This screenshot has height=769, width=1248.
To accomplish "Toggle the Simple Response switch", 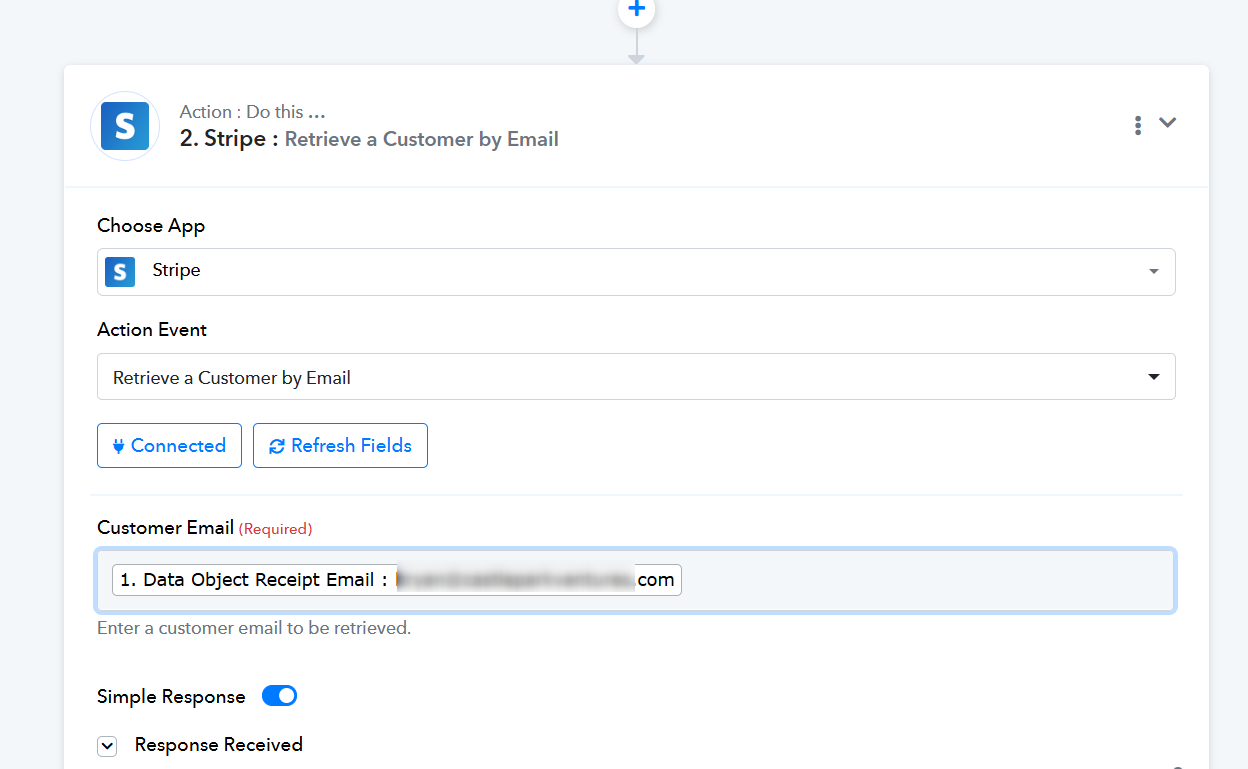I will point(280,696).
